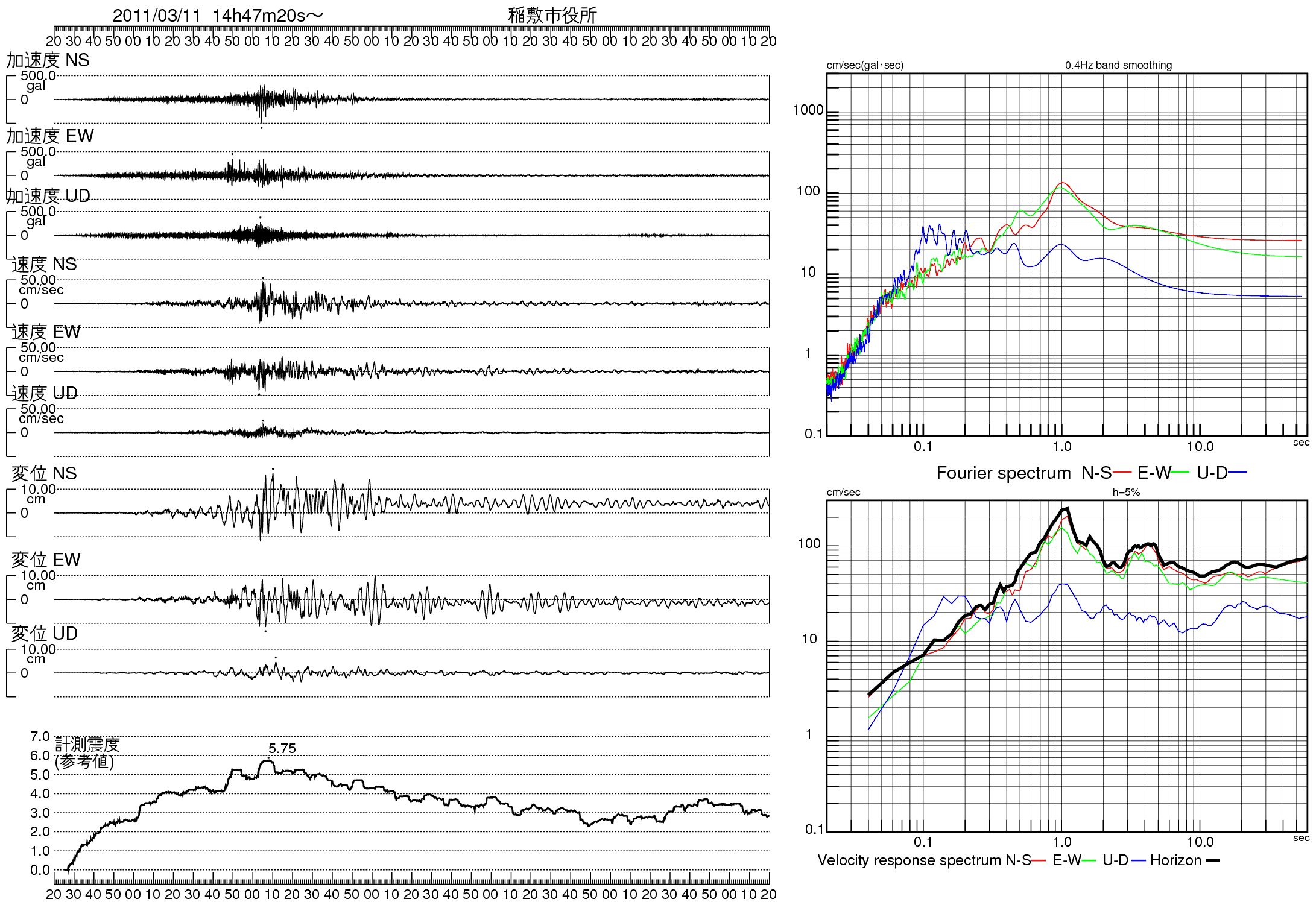Viewport: 1316px width, 905px height.
Task: Select the 変位 NS waveform label
Action: click(44, 473)
